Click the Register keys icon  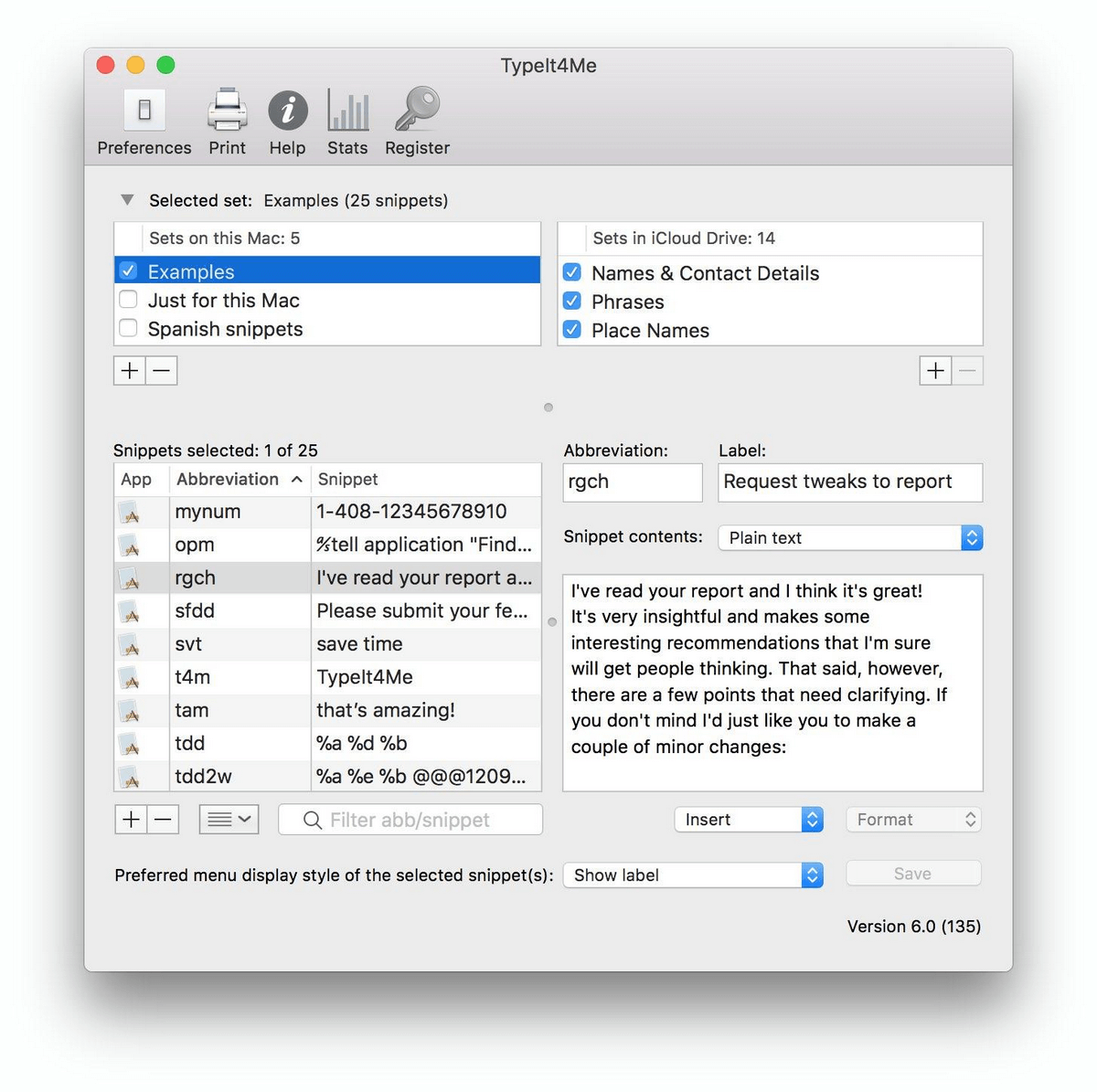click(417, 110)
